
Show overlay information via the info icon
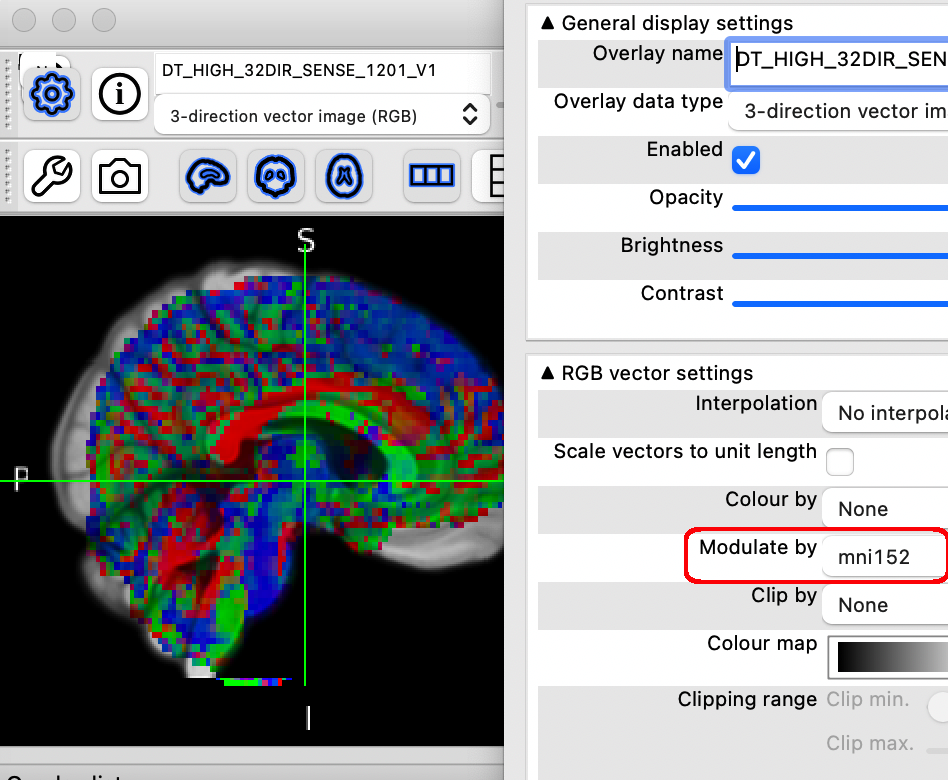pyautogui.click(x=119, y=94)
